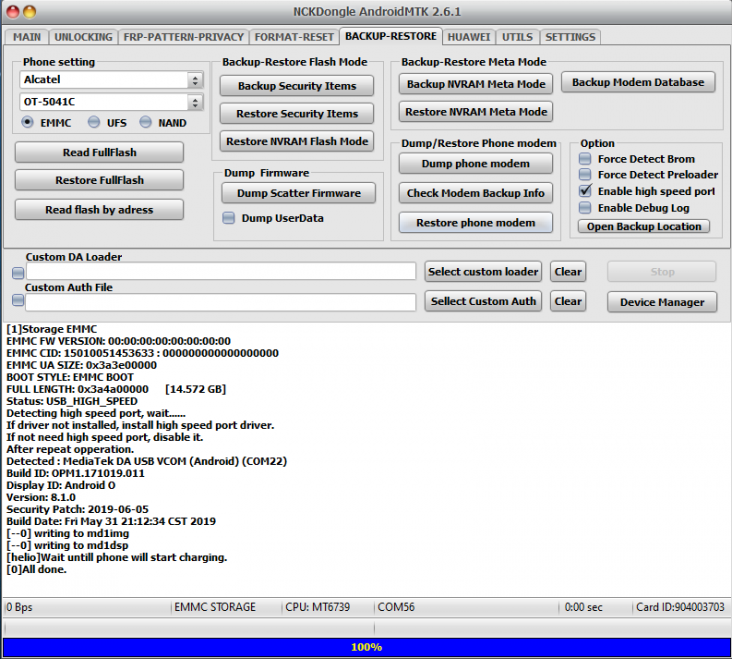Click Backup Security Items button
The image size is (732, 659).
[x=297, y=86]
